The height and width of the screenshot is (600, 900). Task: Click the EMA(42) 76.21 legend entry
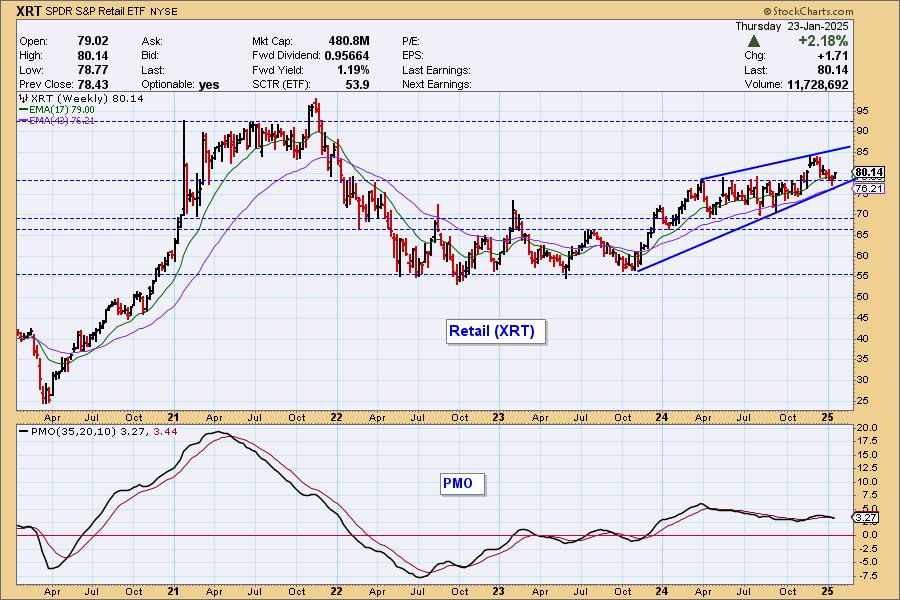57,121
